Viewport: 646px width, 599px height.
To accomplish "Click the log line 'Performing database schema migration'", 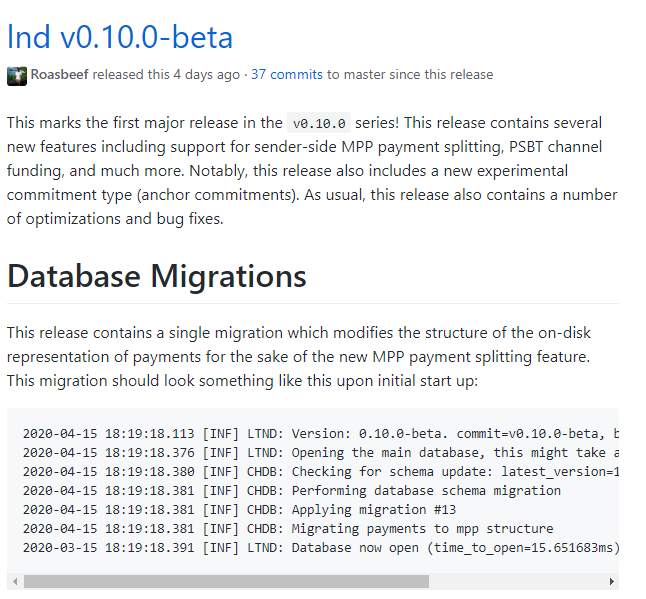I will (292, 491).
